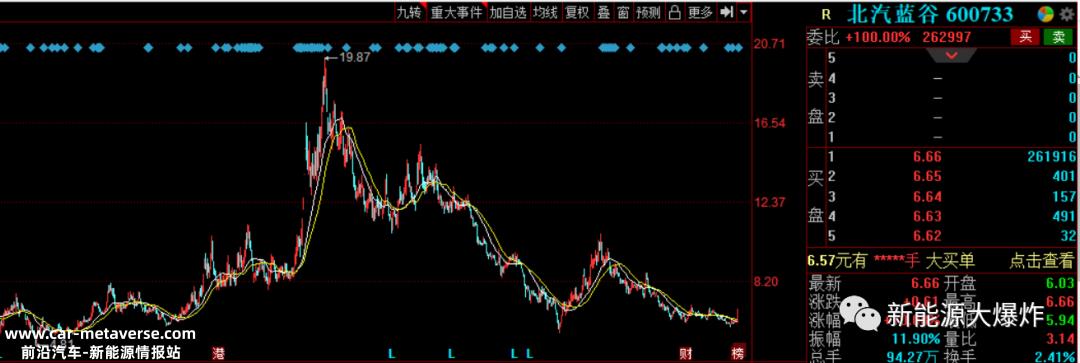Toggle the 叠 overlay option
The image size is (1080, 363).
coord(603,12)
